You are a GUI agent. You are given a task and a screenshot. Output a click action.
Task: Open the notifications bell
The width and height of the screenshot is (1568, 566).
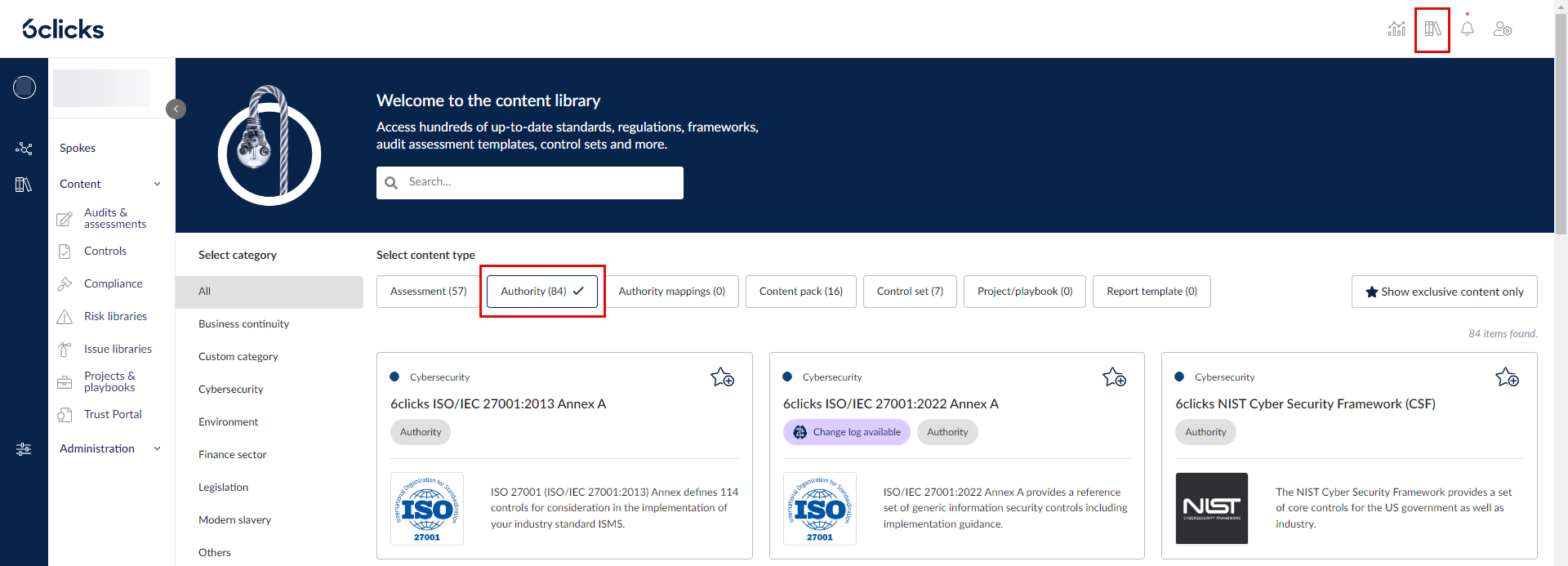pyautogui.click(x=1468, y=29)
